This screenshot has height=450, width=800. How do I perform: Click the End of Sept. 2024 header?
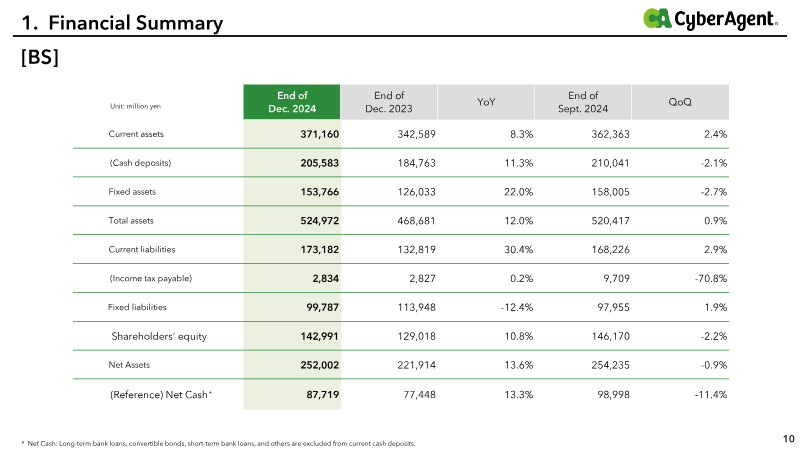[583, 102]
